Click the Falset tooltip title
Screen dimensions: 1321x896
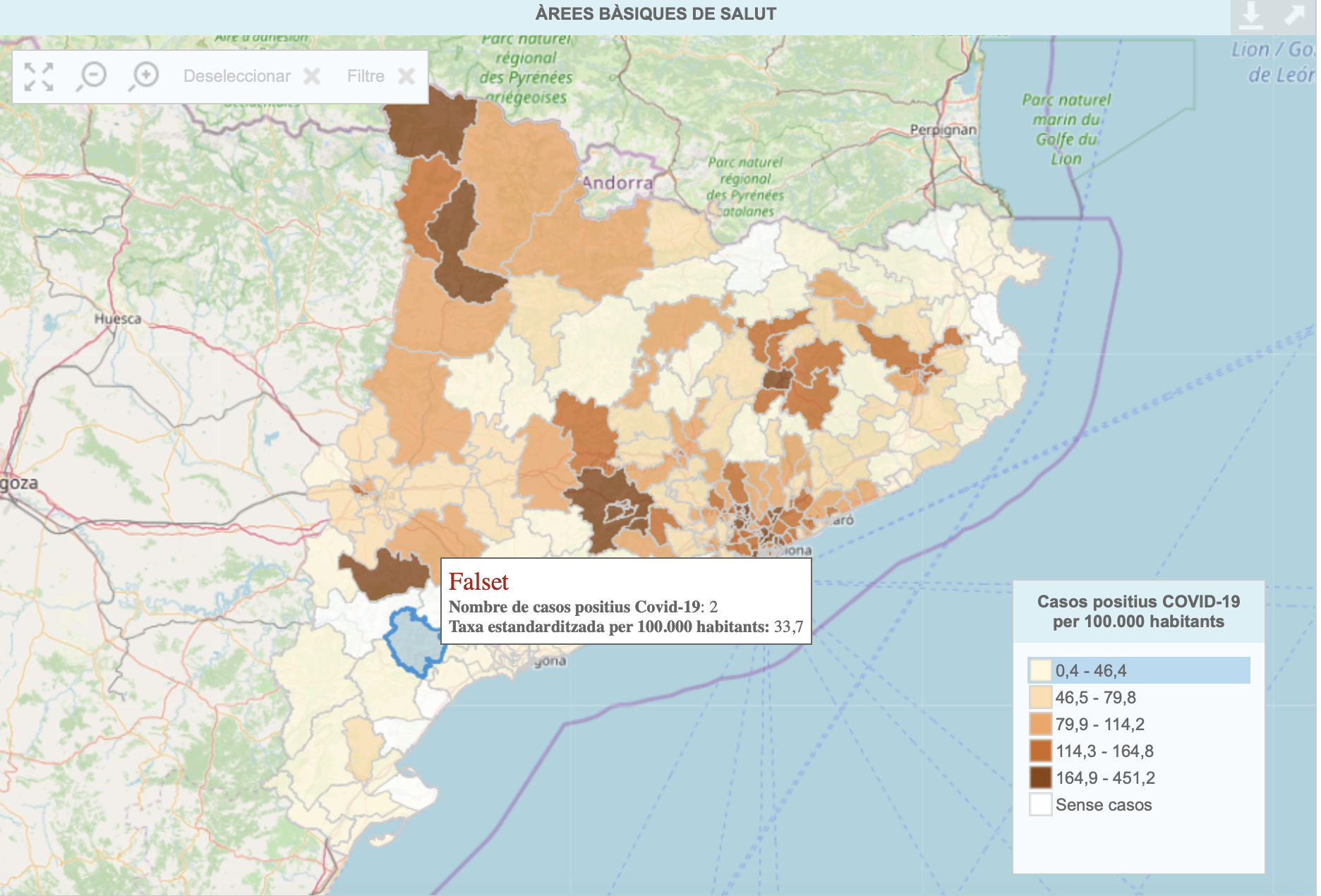478,581
